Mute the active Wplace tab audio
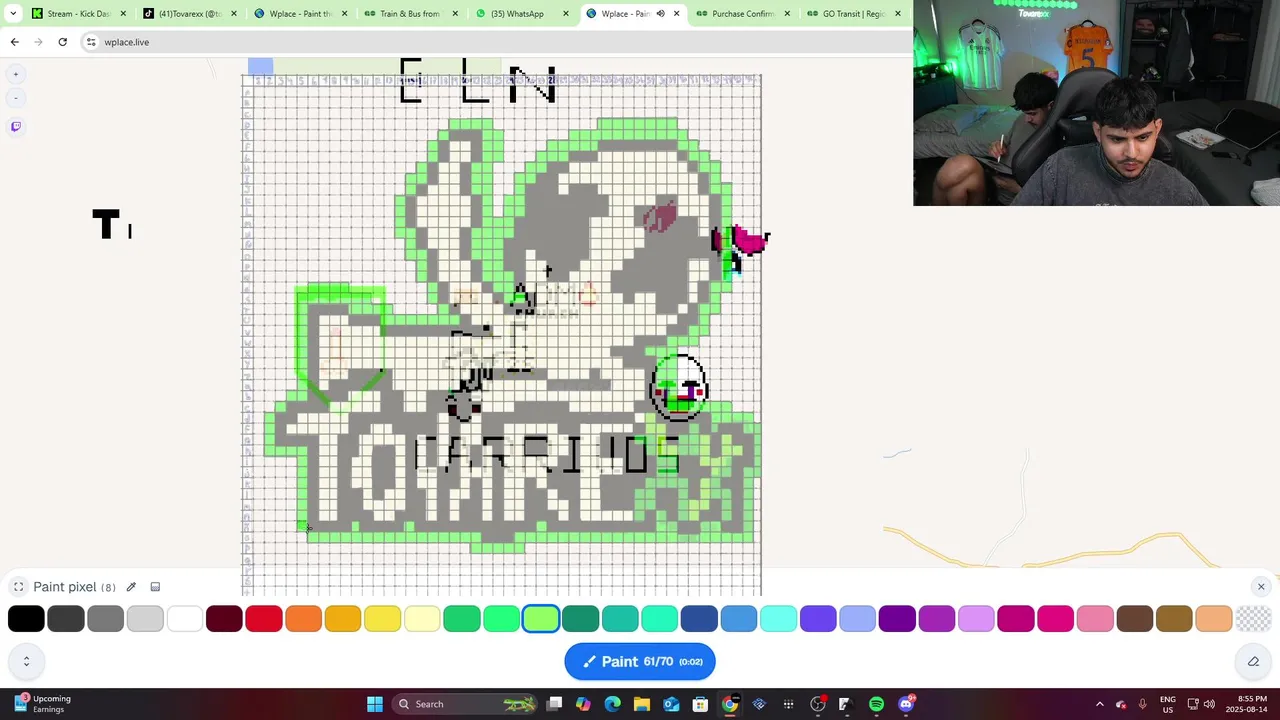The height and width of the screenshot is (720, 1280). click(x=660, y=14)
